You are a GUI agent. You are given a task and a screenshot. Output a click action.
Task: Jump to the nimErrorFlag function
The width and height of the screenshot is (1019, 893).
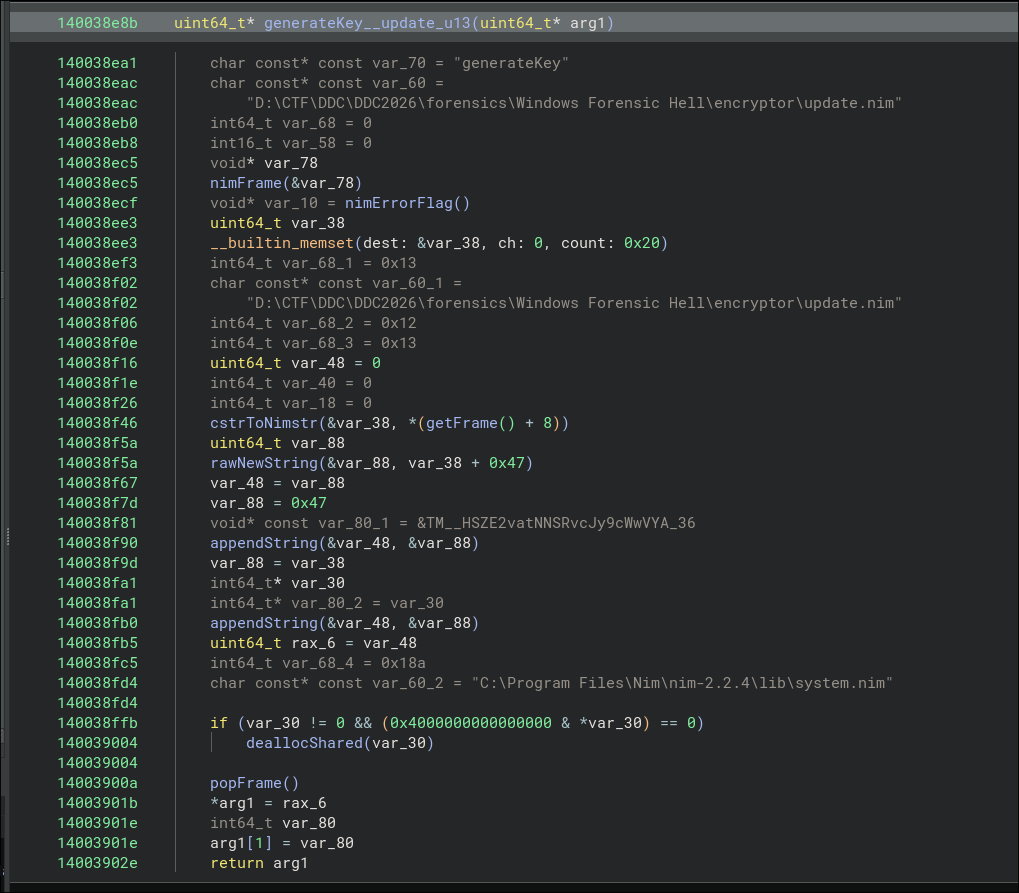398,203
